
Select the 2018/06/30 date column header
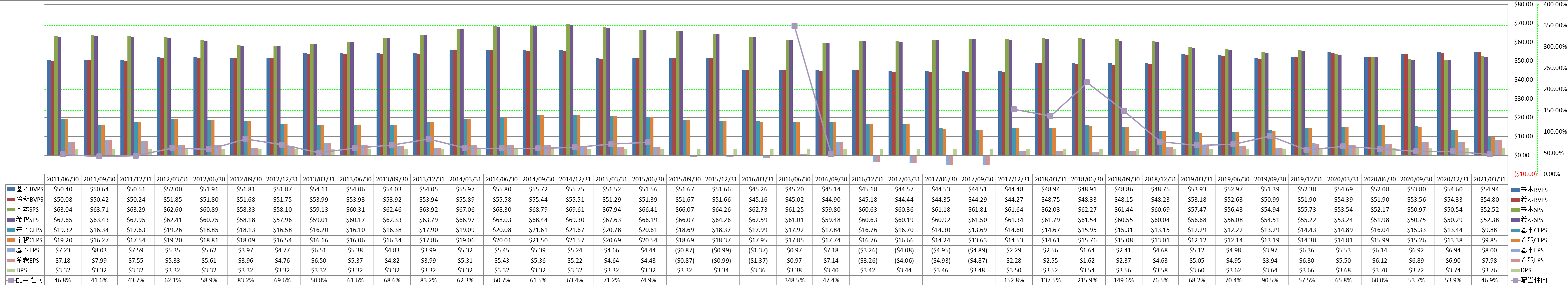point(1087,180)
